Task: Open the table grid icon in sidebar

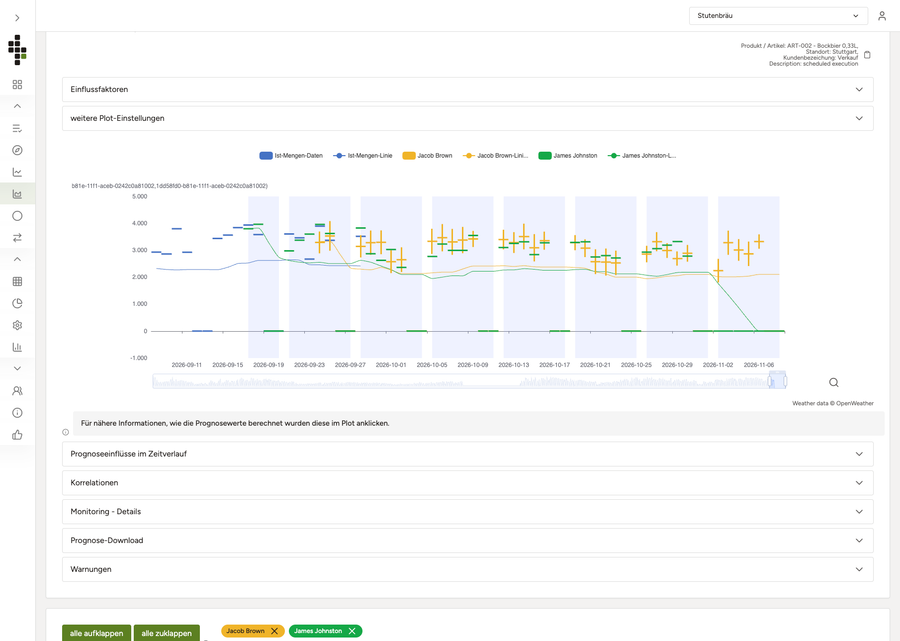Action: pyautogui.click(x=17, y=281)
